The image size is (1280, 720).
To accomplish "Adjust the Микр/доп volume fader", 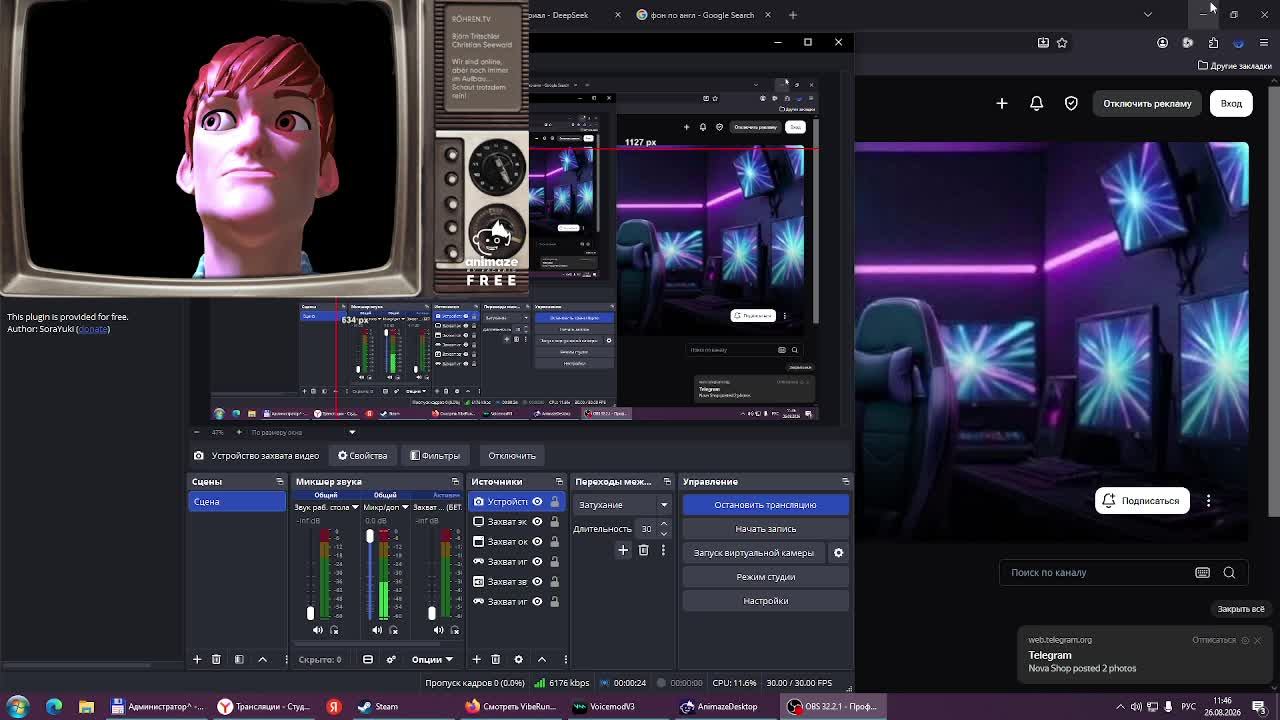I will pos(370,537).
